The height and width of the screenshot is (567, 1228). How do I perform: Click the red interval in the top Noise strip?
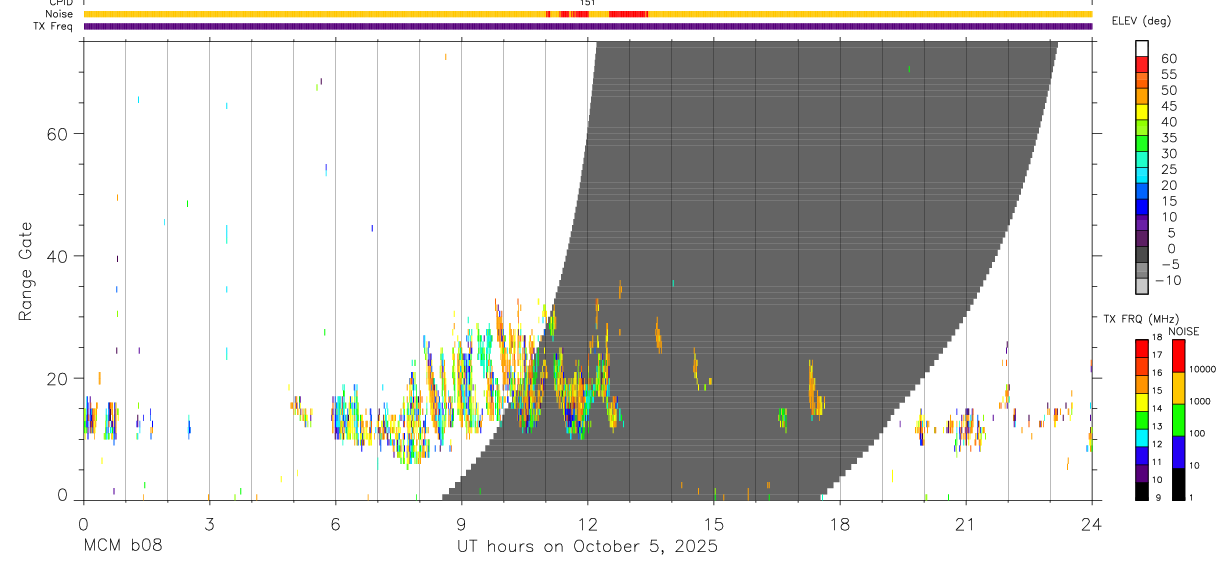click(628, 14)
